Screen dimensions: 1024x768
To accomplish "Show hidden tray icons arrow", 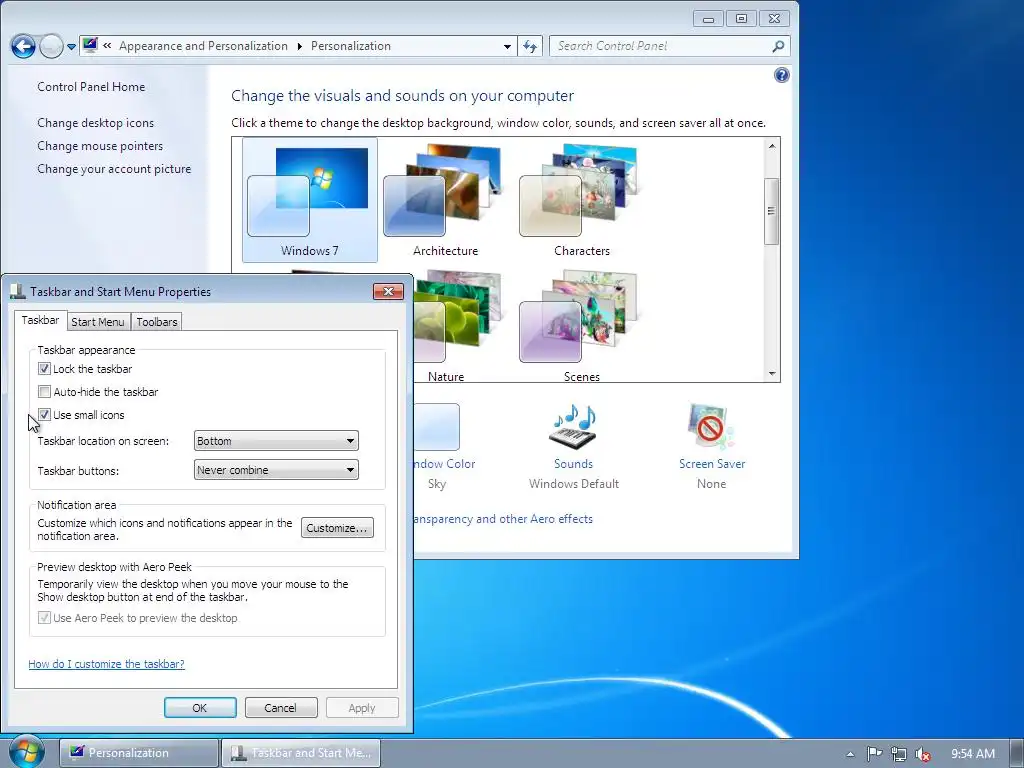I will pos(850,754).
